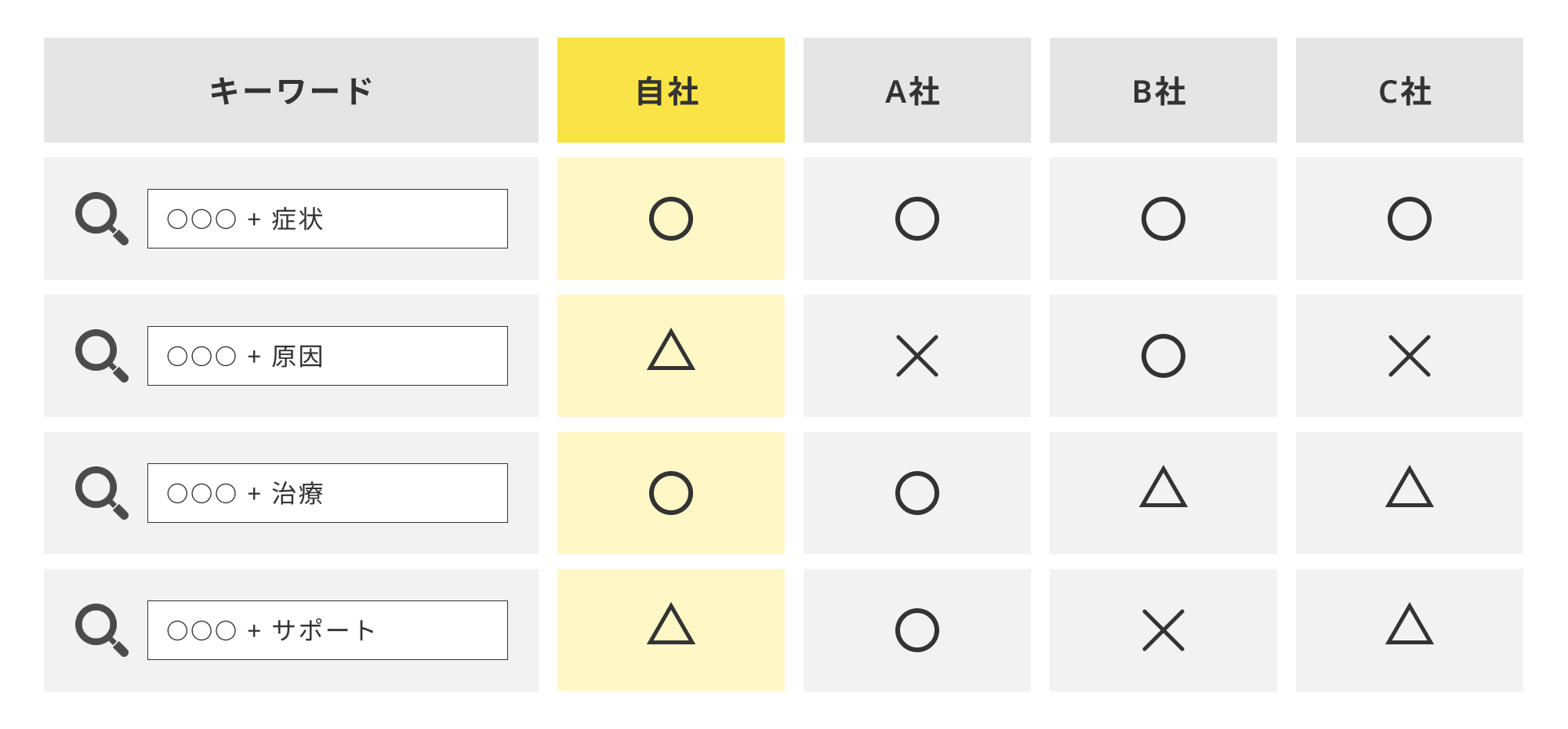
Task: Click the ○○○ + サポート search field
Action: point(328,630)
